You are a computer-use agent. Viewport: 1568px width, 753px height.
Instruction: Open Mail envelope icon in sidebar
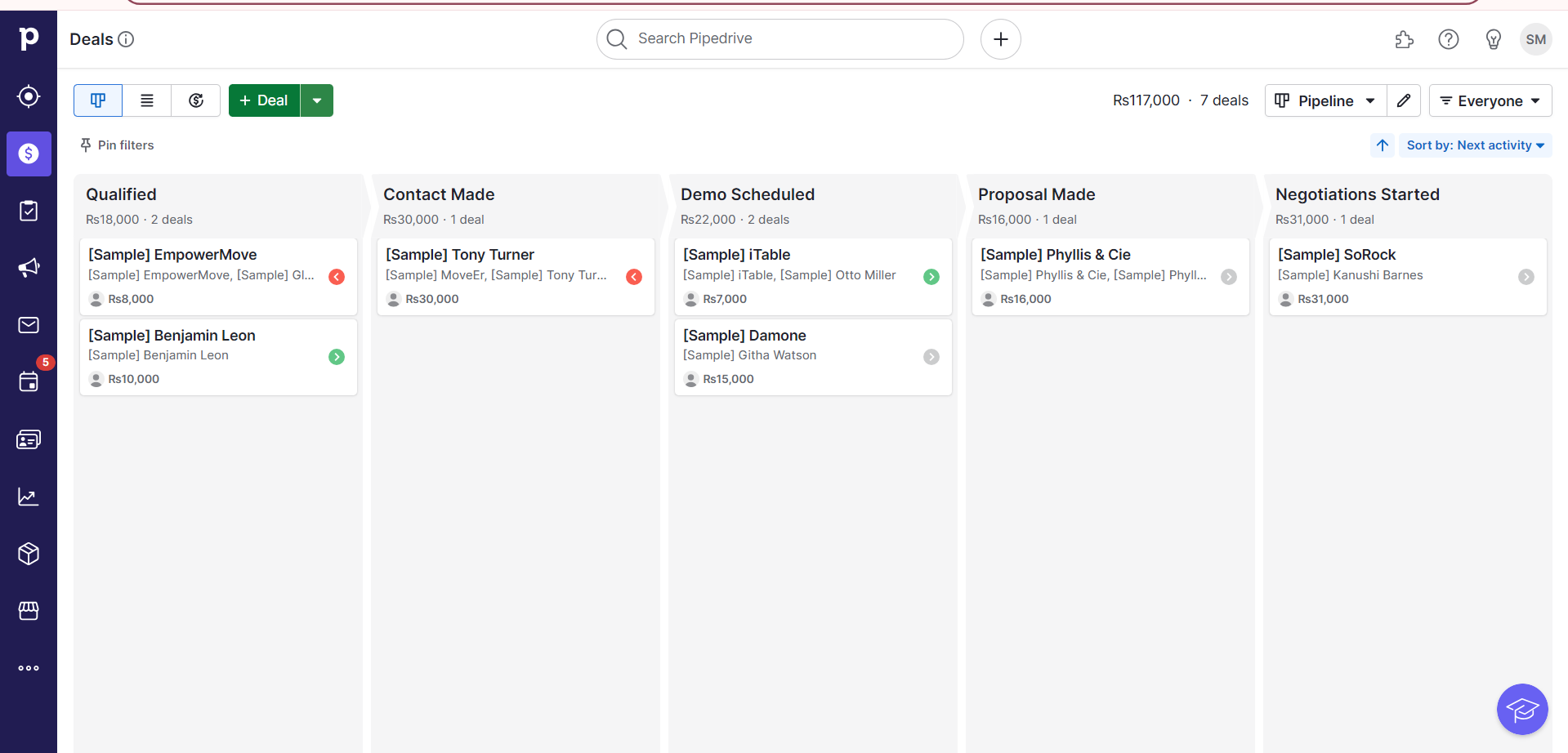pos(29,325)
